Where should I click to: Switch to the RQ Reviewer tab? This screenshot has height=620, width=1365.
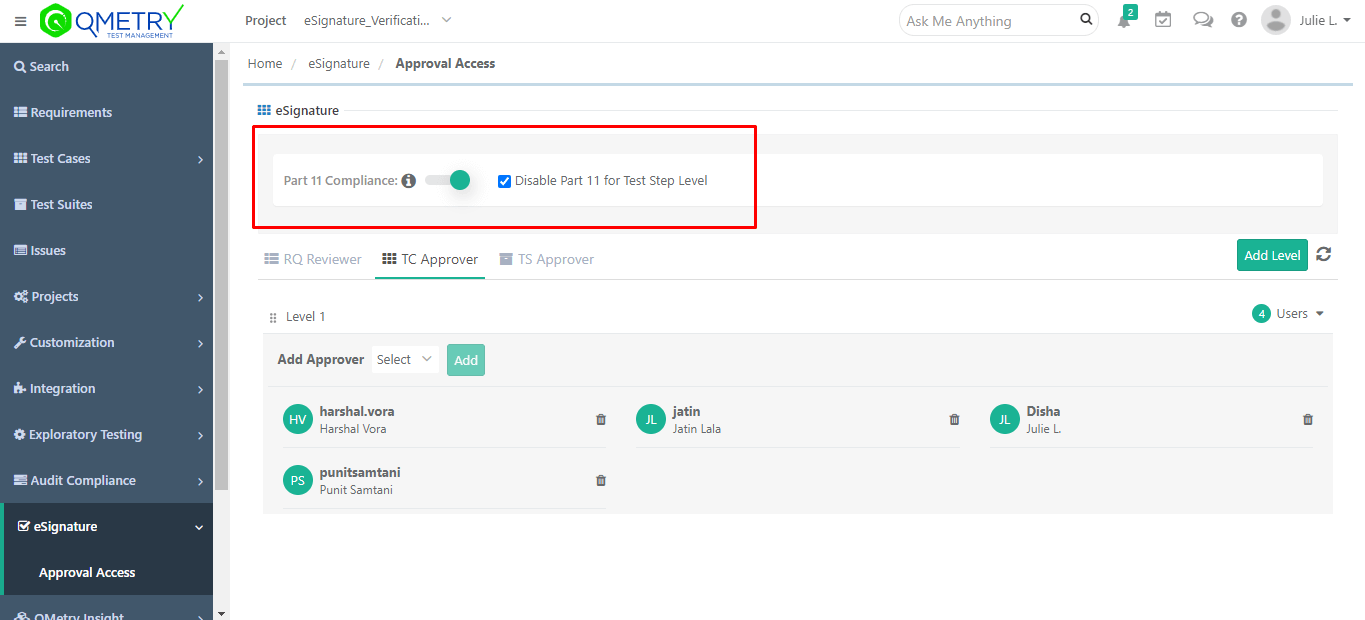pos(313,259)
